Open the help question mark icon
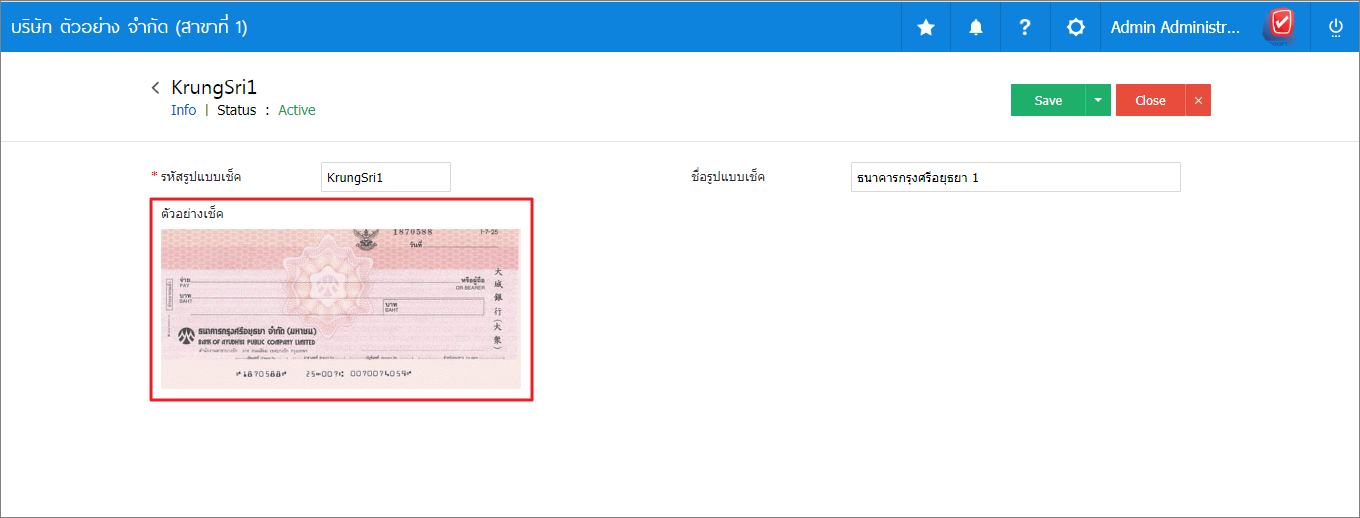The image size is (1360, 518). (1025, 27)
